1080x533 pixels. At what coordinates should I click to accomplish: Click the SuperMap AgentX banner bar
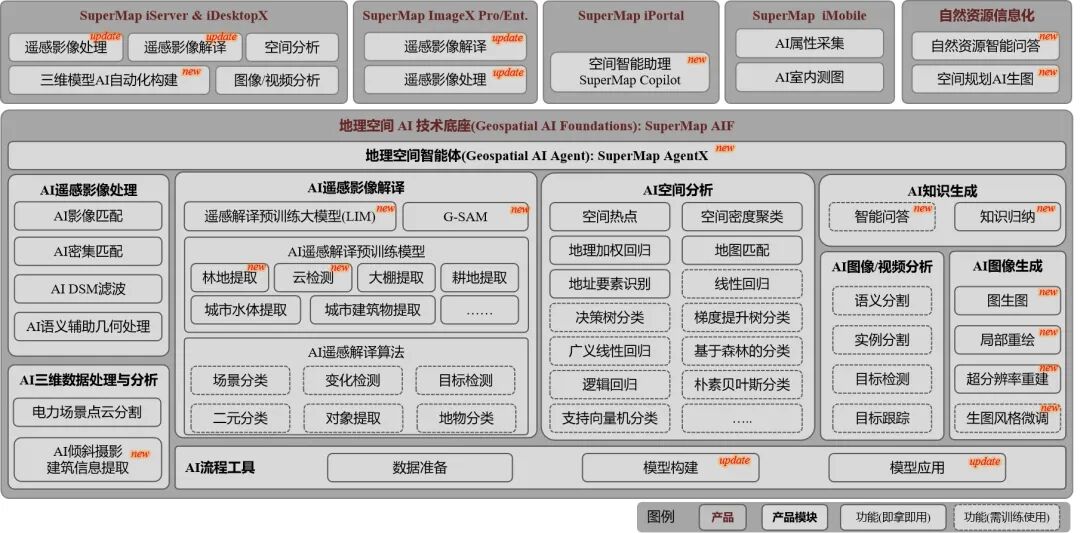[x=538, y=155]
